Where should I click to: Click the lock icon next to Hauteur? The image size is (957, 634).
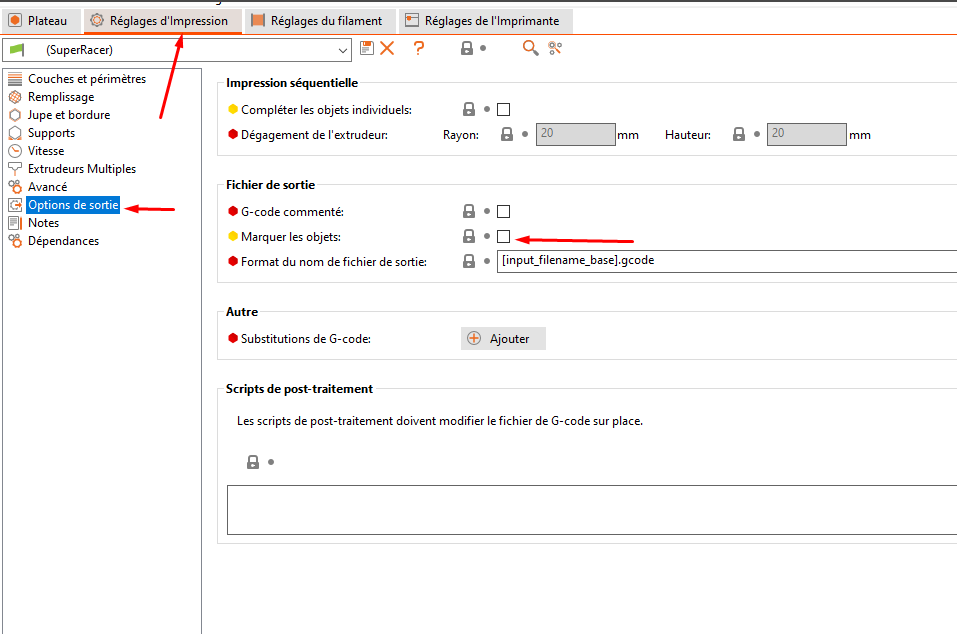(739, 134)
